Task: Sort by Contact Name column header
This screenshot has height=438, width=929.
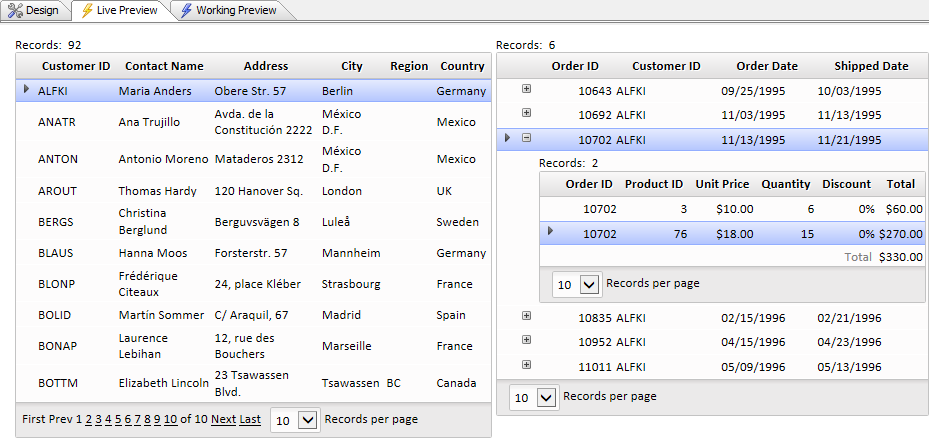Action: pos(164,66)
